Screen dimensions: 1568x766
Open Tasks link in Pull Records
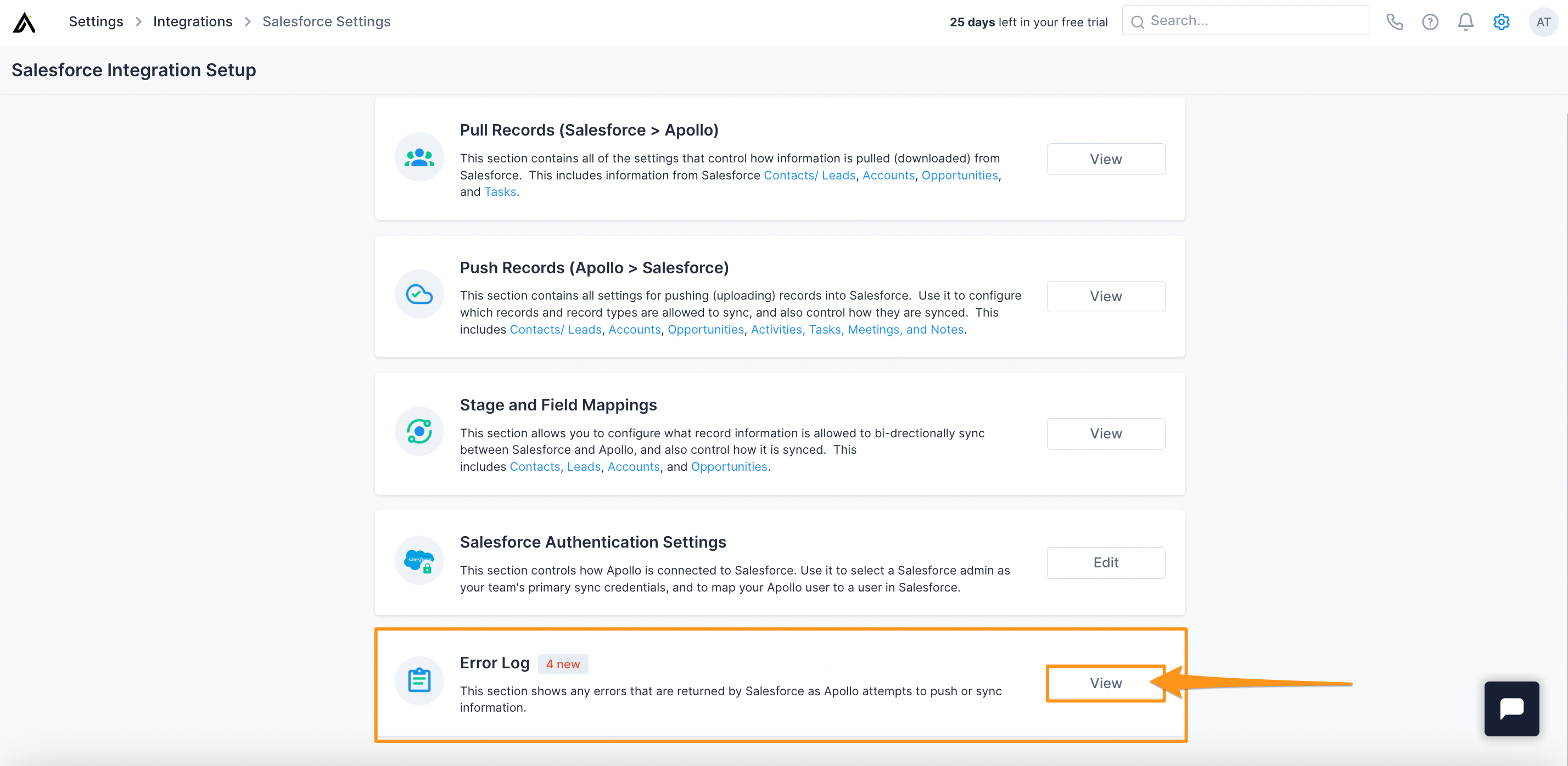(x=500, y=191)
